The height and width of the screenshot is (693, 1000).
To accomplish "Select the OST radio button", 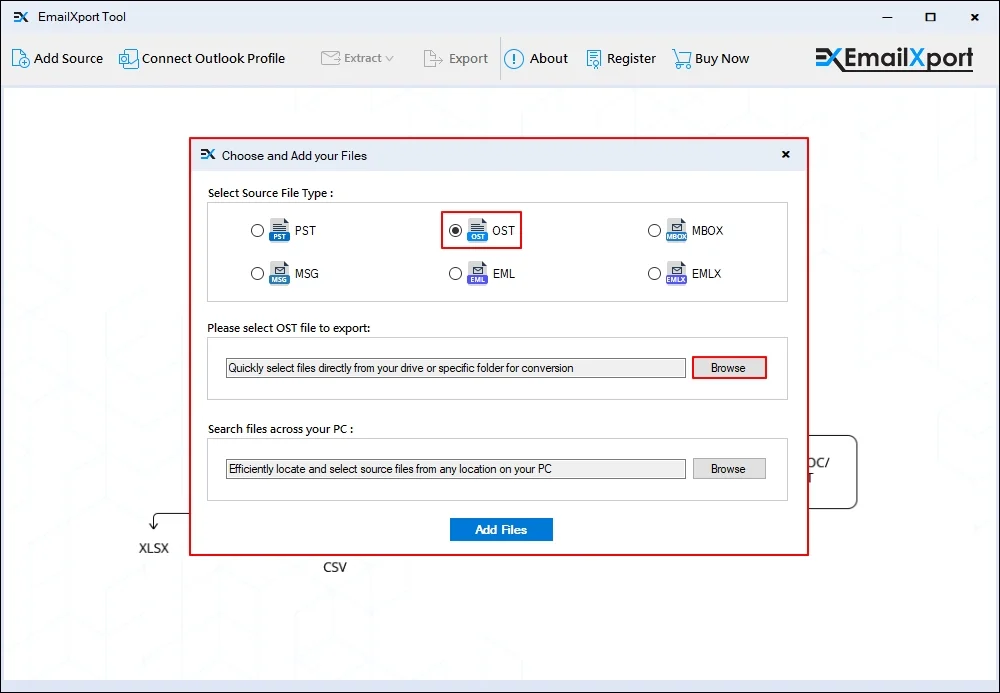I will (x=457, y=230).
